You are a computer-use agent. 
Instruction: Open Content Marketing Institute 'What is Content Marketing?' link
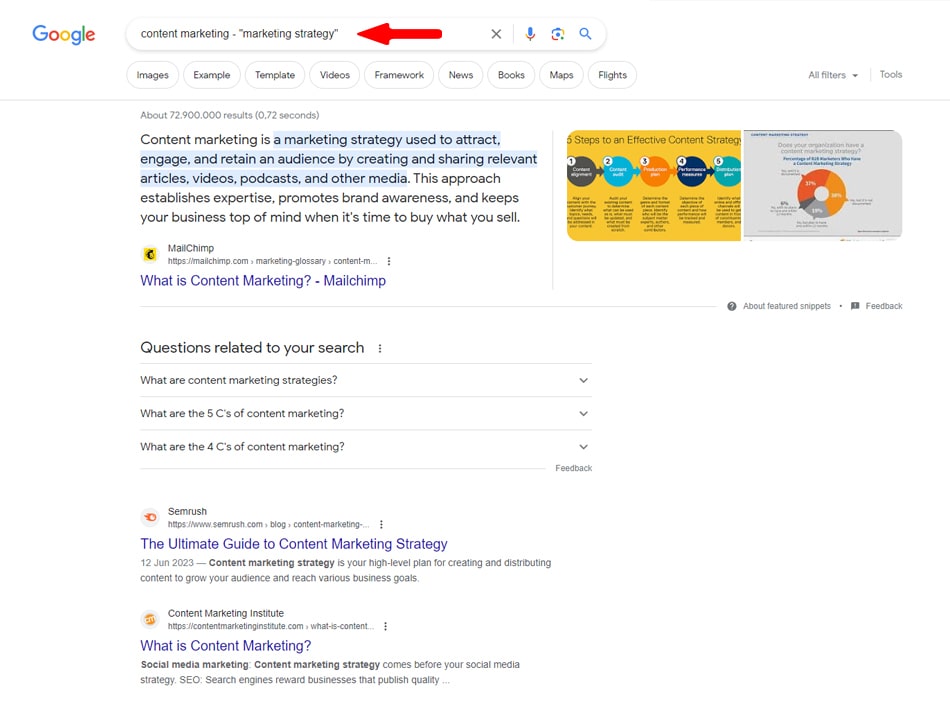click(x=226, y=646)
